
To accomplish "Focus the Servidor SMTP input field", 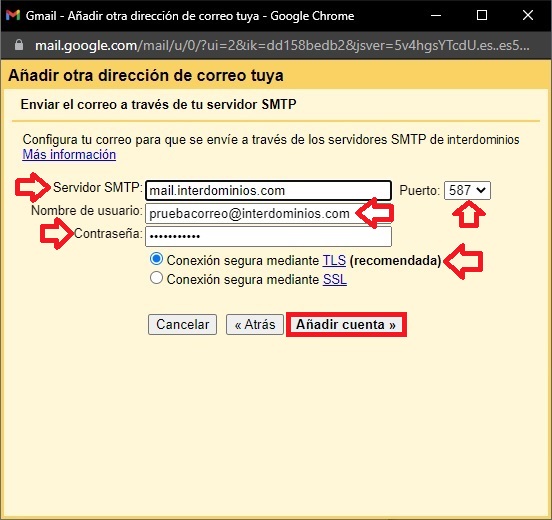I will click(268, 190).
